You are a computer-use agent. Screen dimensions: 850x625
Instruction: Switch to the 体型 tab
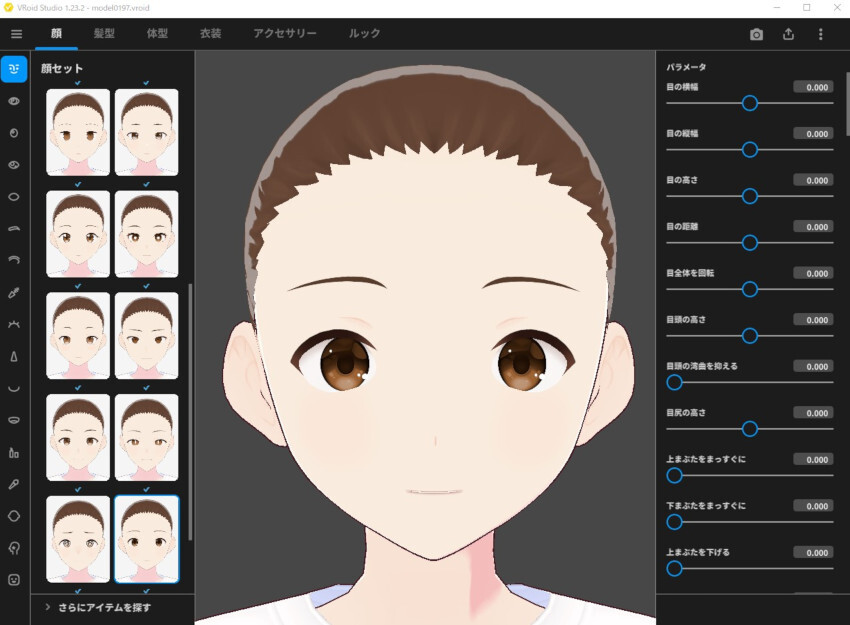157,34
